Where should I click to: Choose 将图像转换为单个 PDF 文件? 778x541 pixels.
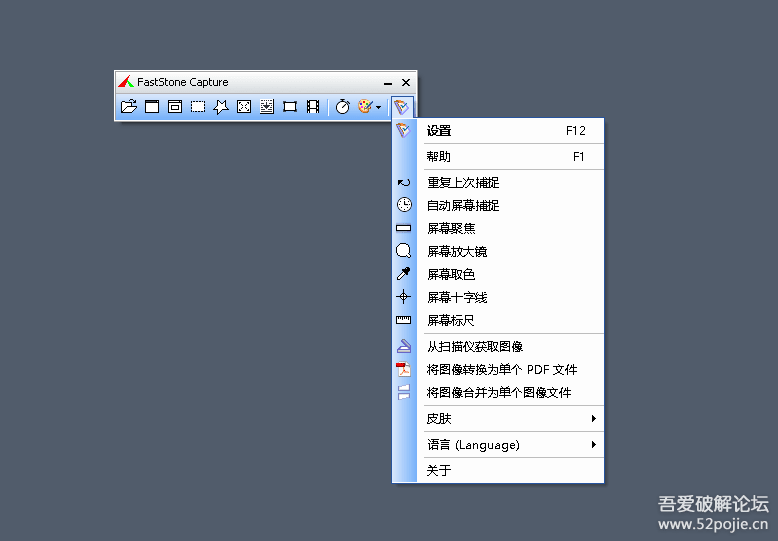(x=498, y=370)
